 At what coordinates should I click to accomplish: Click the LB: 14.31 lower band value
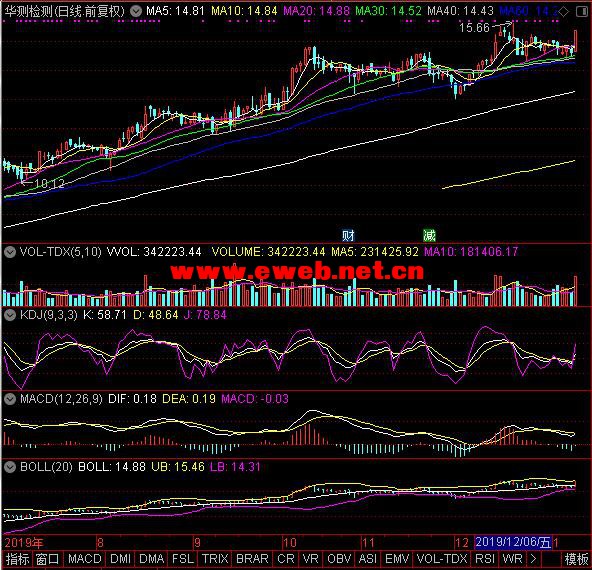tap(235, 467)
